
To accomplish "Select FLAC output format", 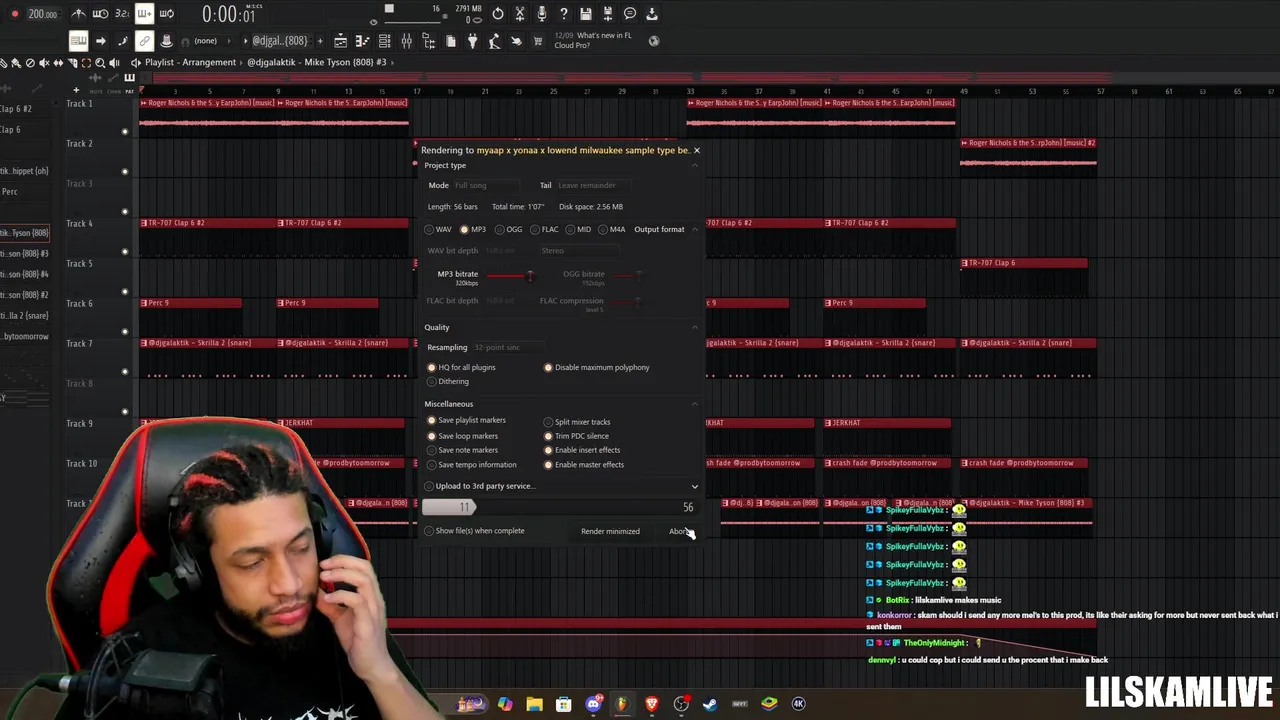I will click(544, 229).
